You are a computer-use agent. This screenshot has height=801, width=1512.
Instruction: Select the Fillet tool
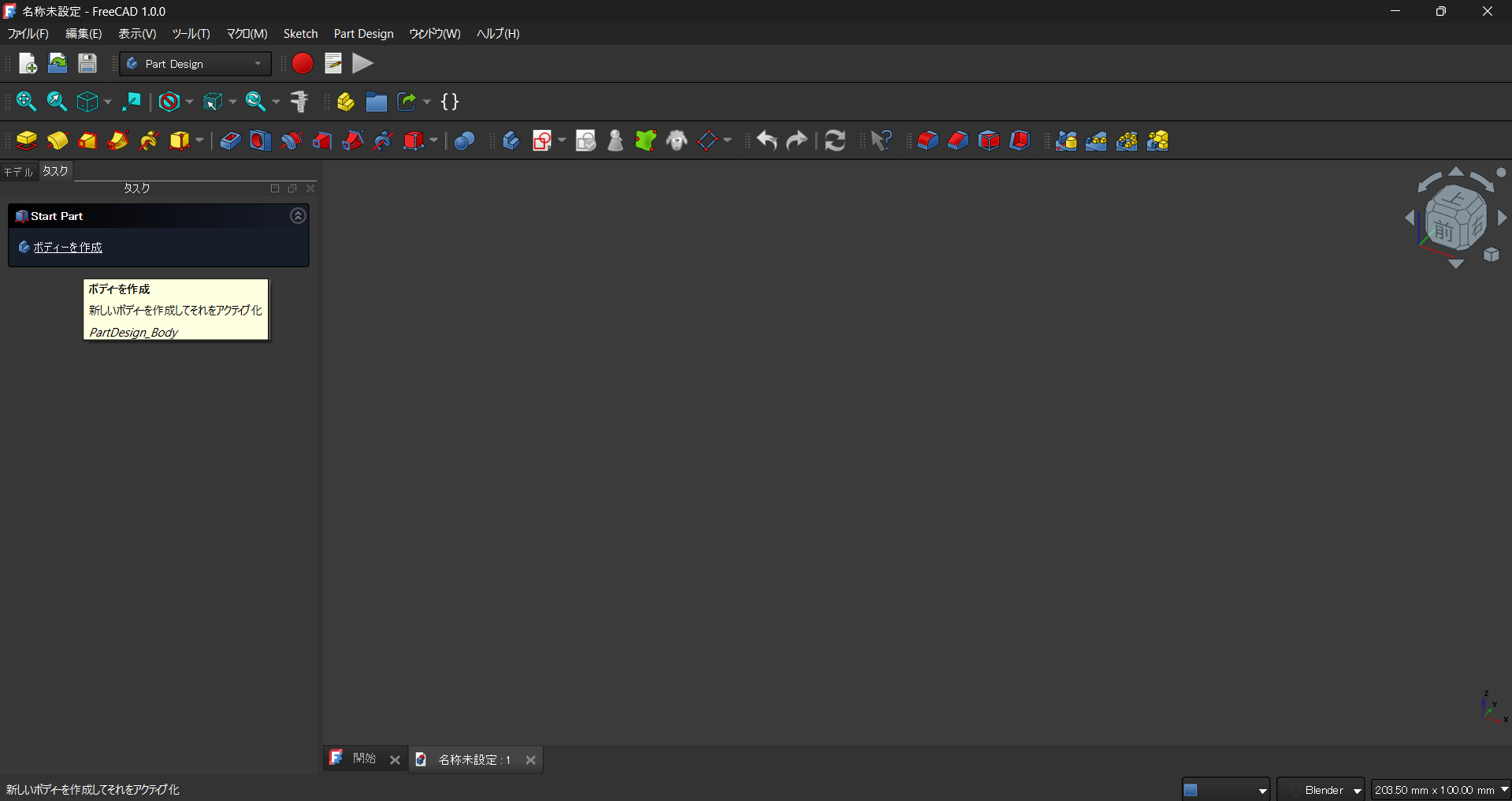928,141
